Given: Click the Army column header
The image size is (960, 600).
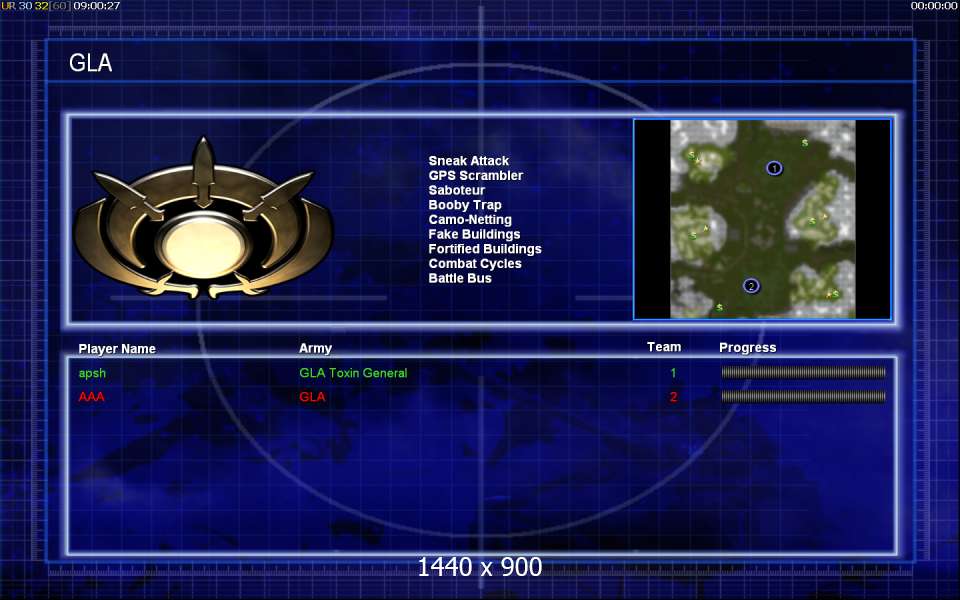Looking at the screenshot, I should click(x=315, y=348).
